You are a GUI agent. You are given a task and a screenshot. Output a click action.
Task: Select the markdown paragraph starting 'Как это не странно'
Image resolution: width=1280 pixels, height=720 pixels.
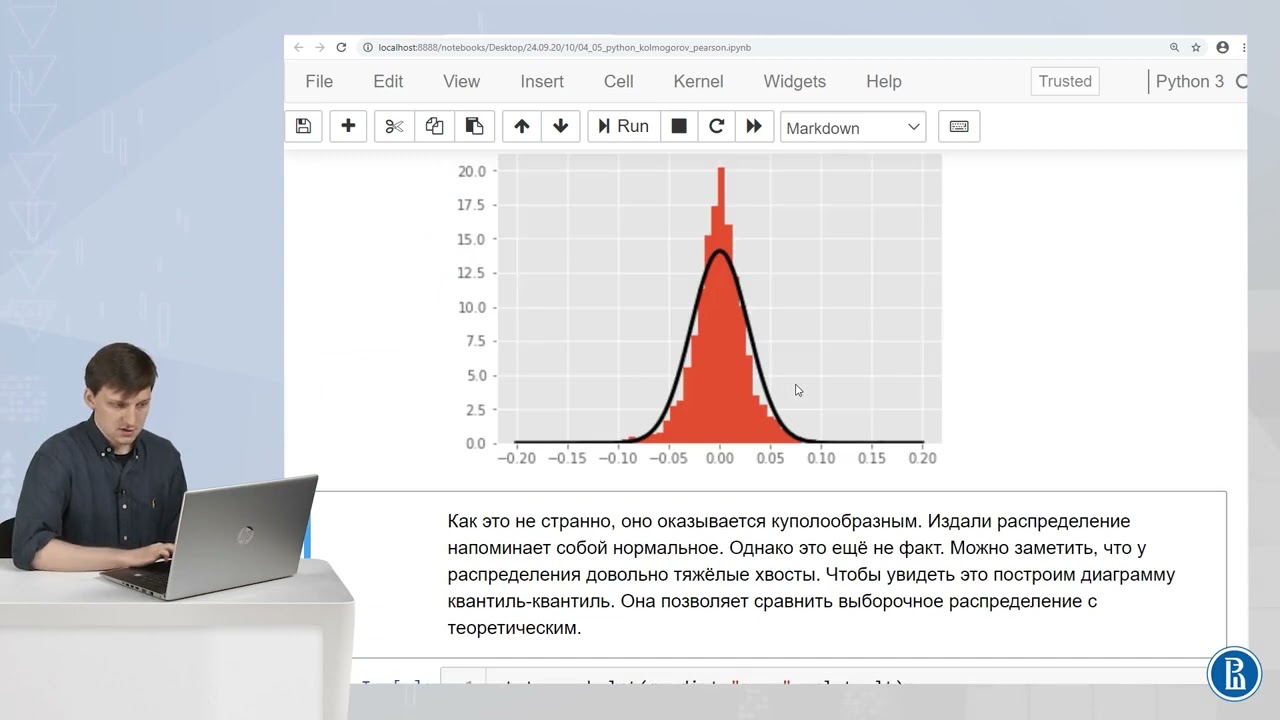click(811, 575)
